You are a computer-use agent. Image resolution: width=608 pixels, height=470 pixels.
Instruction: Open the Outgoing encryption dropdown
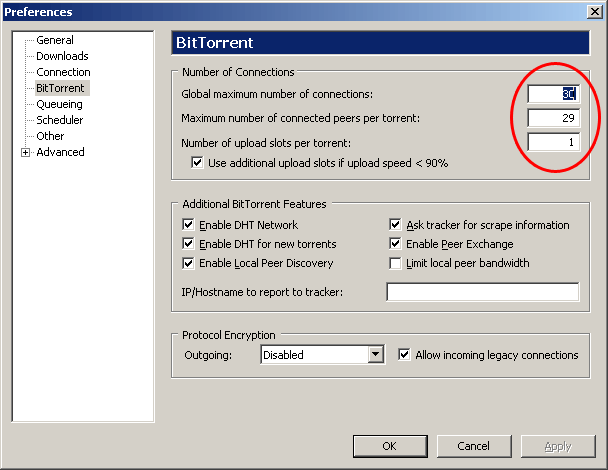point(376,354)
